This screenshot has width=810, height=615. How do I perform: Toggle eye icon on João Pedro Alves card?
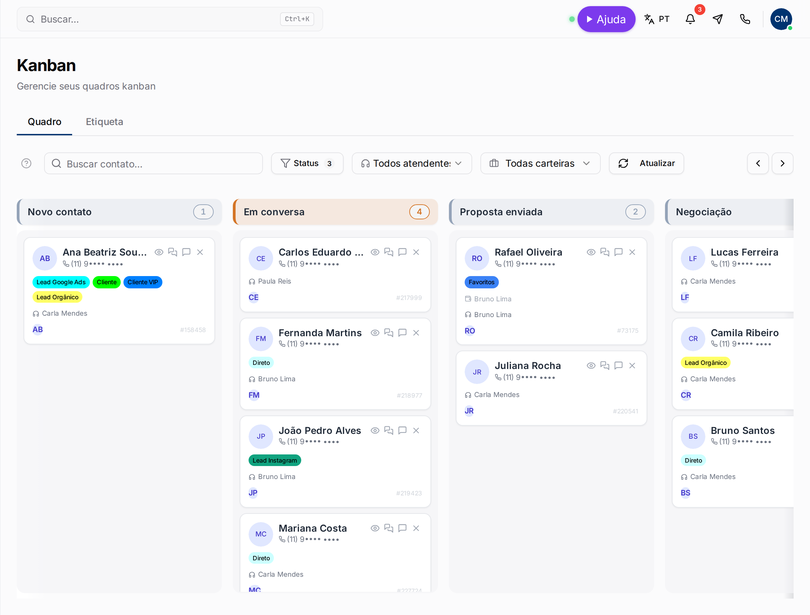click(375, 430)
